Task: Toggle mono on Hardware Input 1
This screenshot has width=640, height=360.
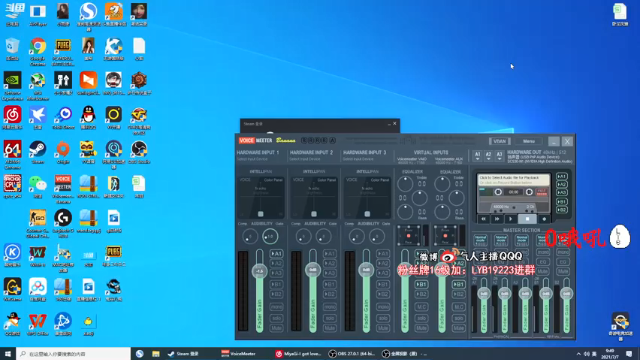Action: (276, 307)
